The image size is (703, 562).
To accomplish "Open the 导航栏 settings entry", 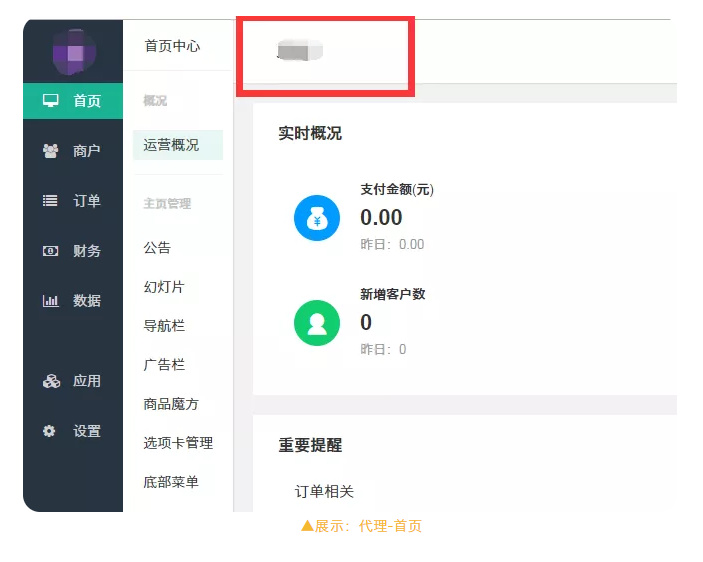I will [164, 325].
